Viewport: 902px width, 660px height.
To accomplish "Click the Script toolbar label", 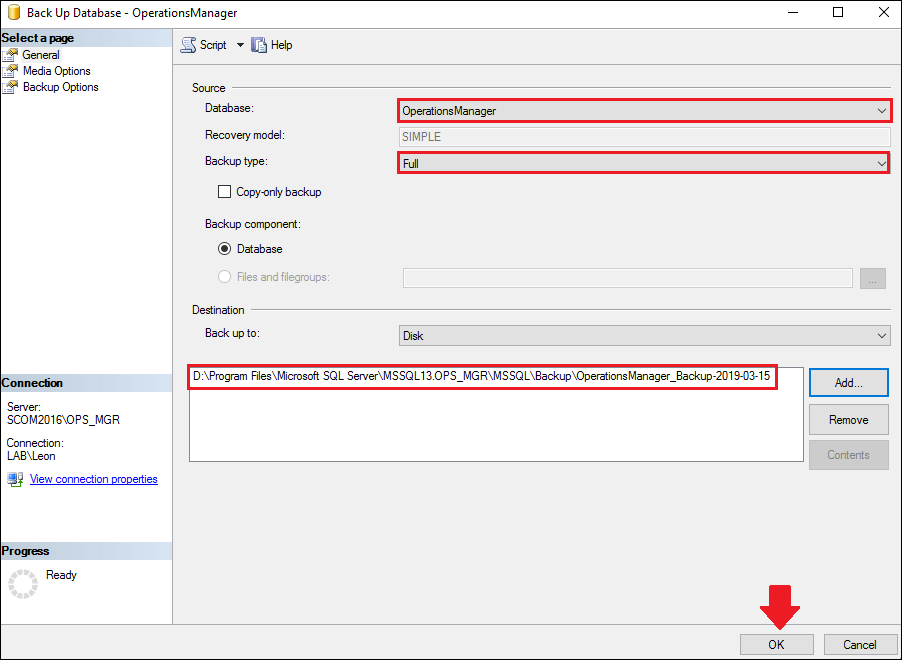I will click(213, 45).
